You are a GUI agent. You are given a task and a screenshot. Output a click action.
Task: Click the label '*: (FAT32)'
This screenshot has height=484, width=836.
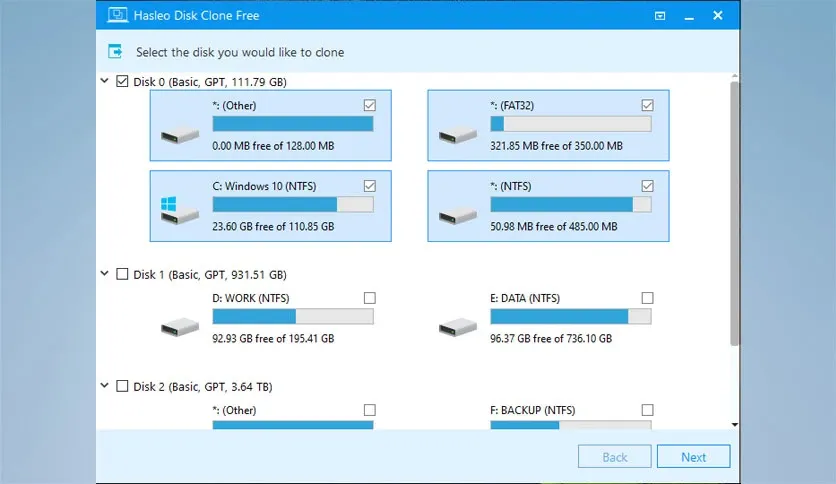point(512,106)
